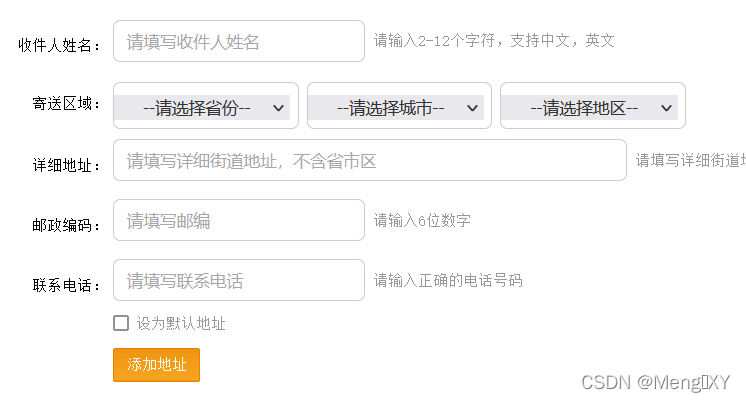Click the chevron arrow in the 请选择城市 dropdown
This screenshot has width=746, height=402.
472,108
